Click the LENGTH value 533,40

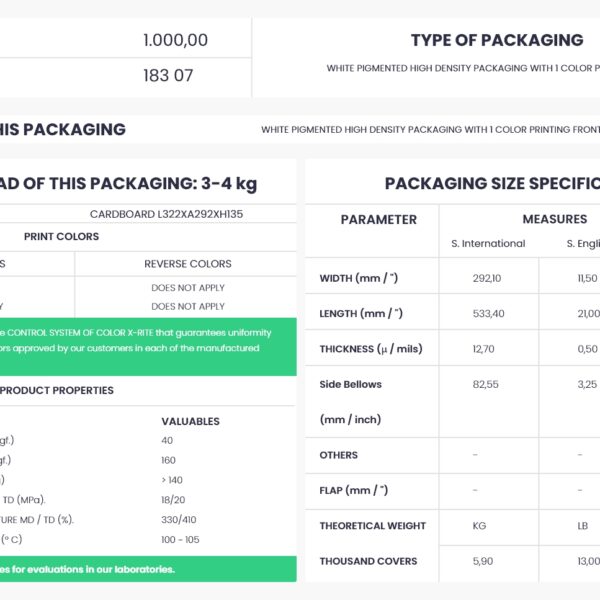(x=488, y=314)
